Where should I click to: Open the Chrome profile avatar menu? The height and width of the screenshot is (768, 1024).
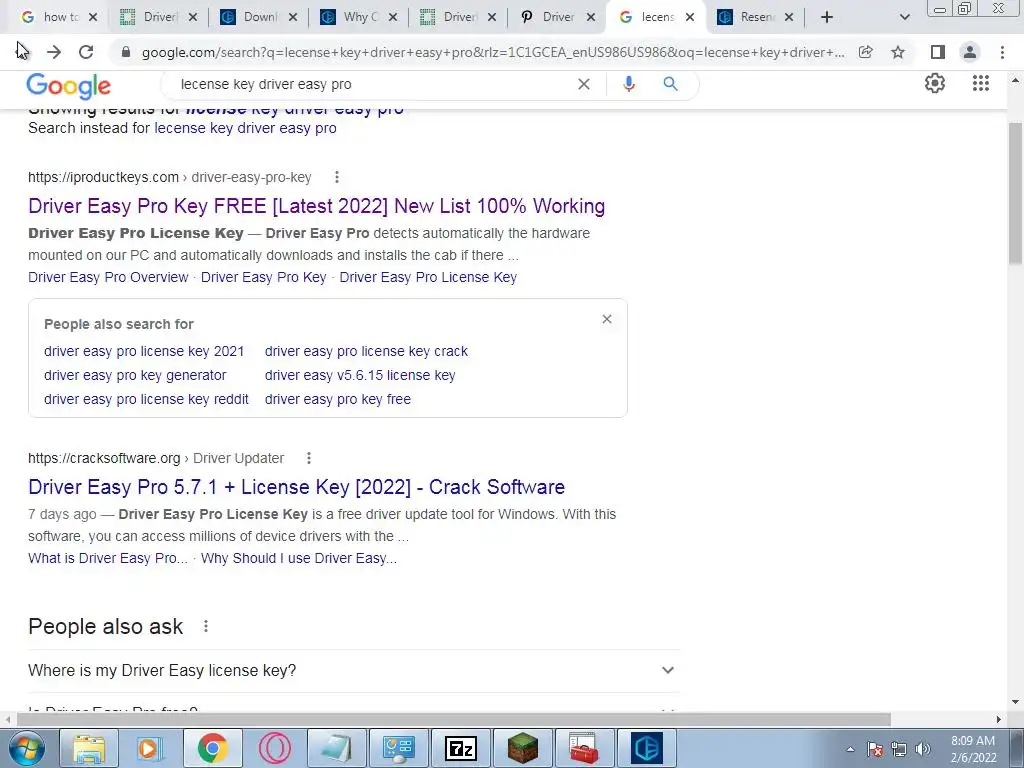(970, 52)
